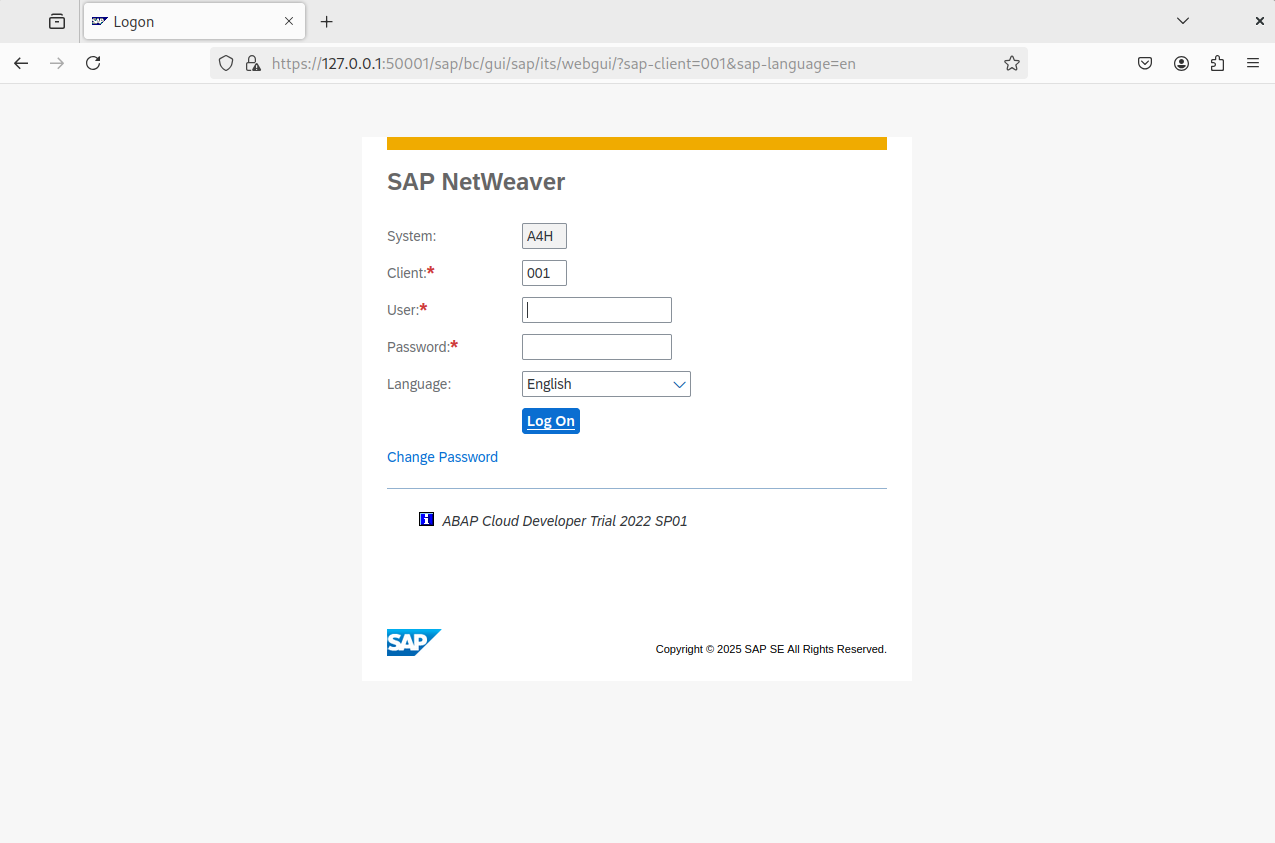Open a new tab with plus icon
Viewport: 1275px width, 843px height.
[326, 21]
